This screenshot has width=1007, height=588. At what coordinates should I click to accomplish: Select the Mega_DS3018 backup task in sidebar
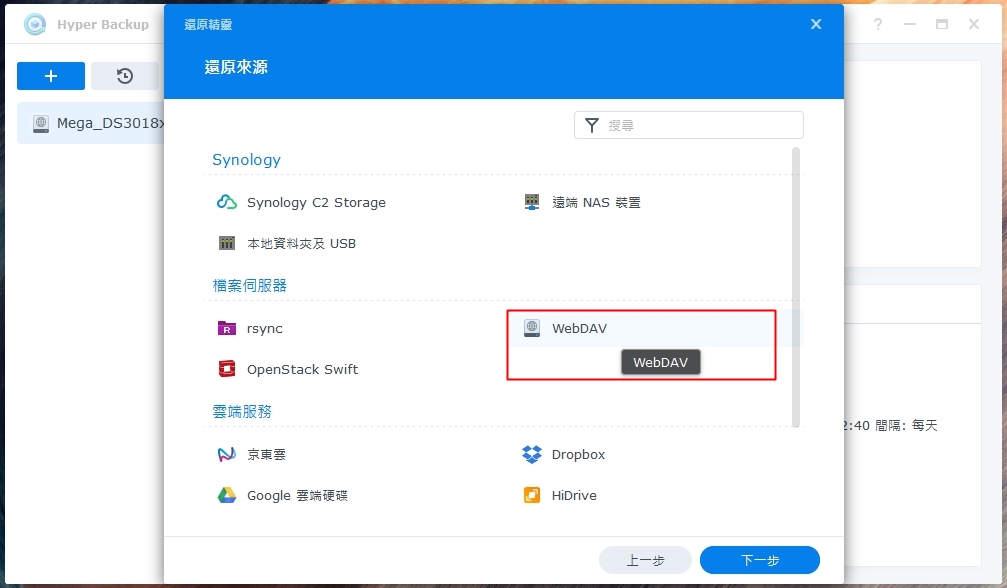coord(91,123)
